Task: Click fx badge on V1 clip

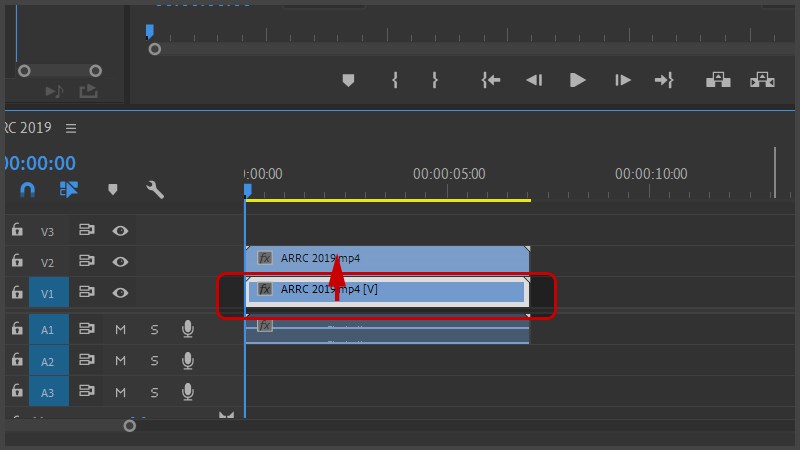Action: [264, 289]
